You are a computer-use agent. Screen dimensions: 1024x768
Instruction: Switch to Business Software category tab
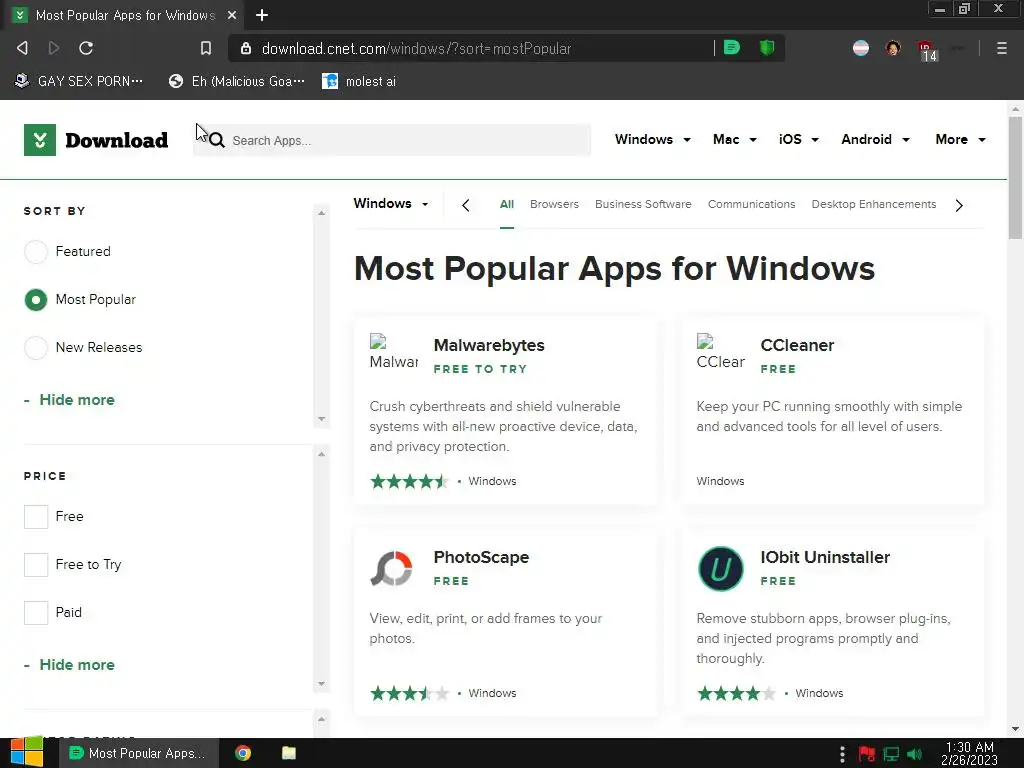tap(643, 204)
